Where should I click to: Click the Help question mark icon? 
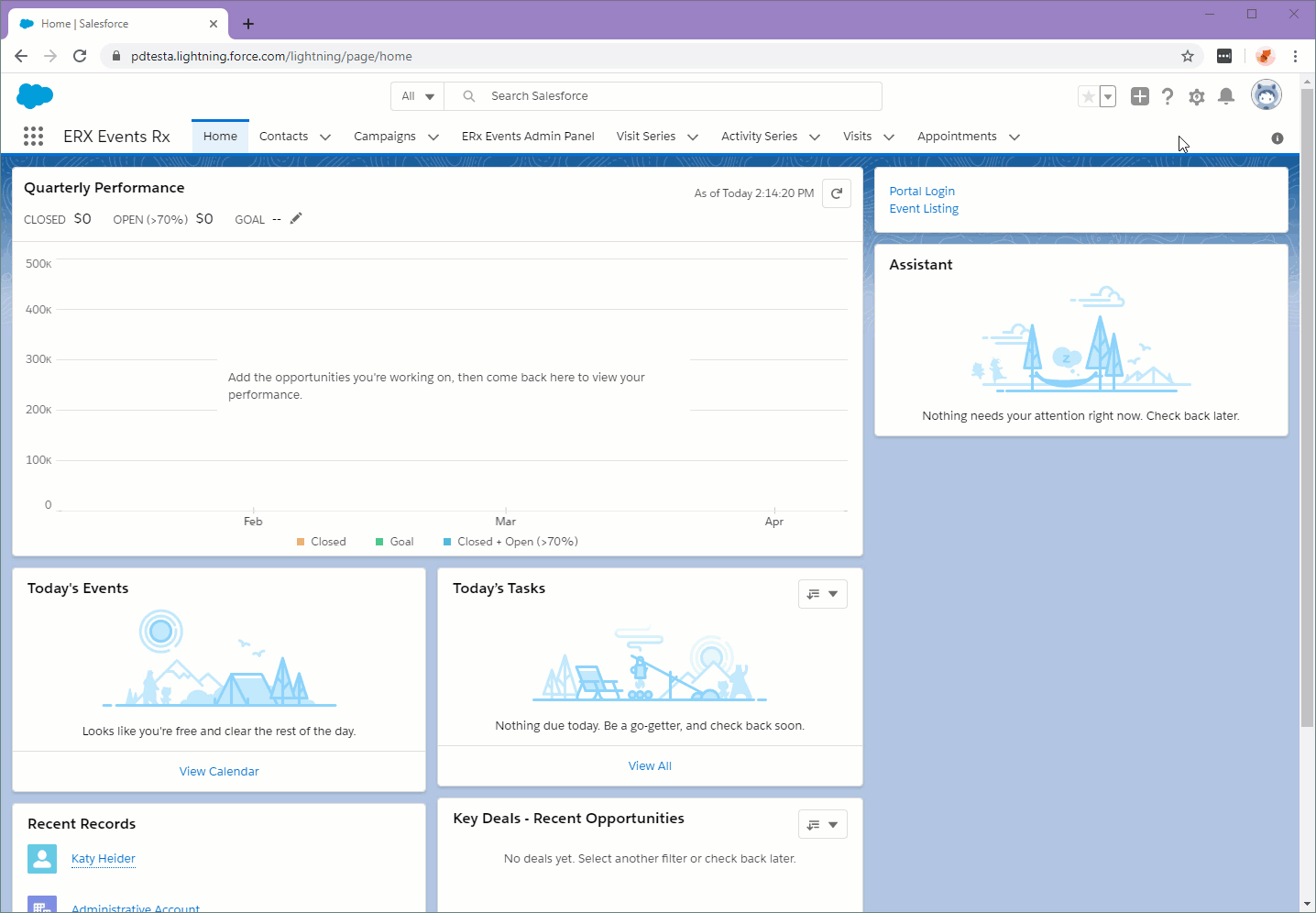click(1168, 96)
